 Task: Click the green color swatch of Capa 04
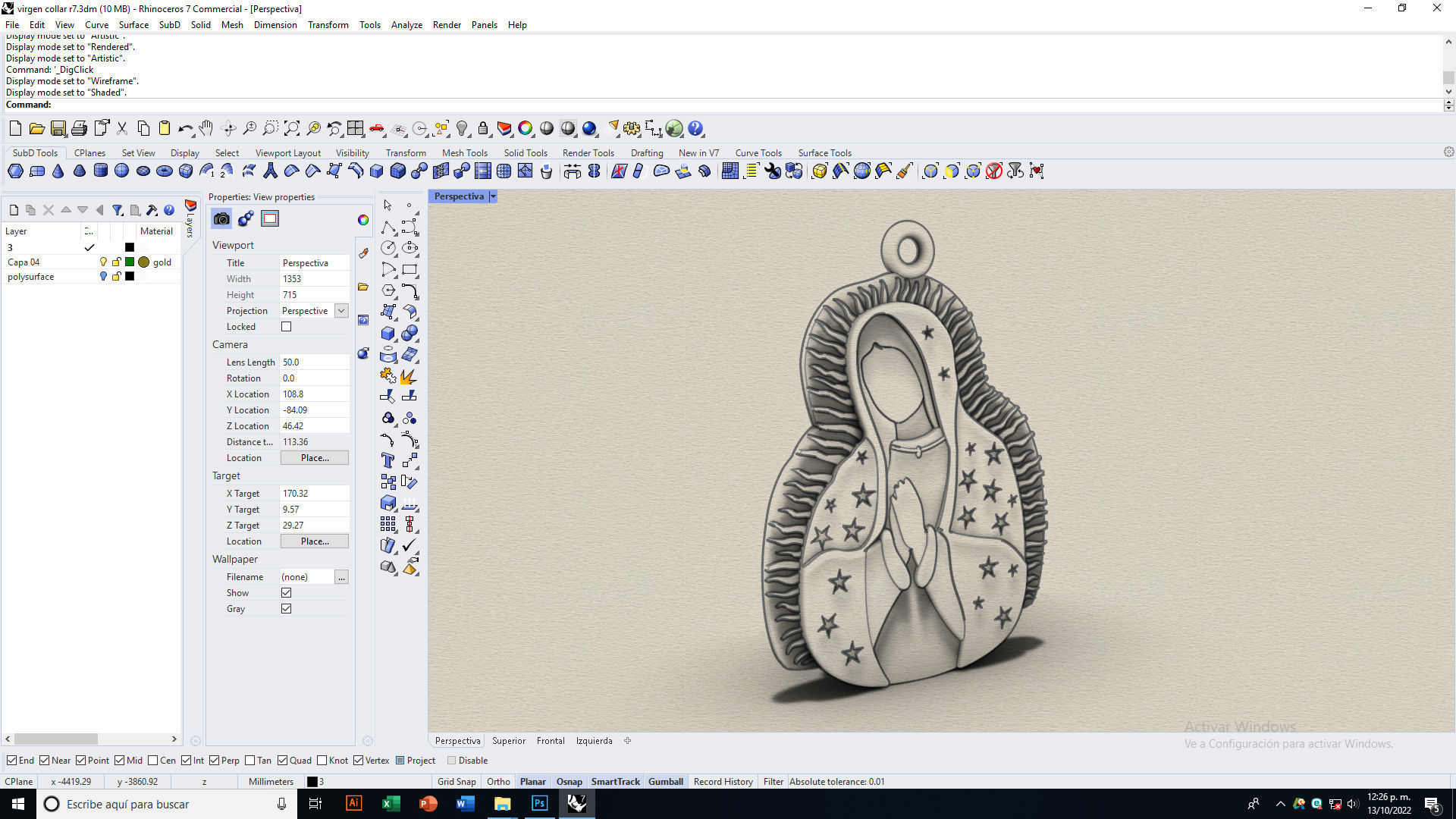click(130, 262)
